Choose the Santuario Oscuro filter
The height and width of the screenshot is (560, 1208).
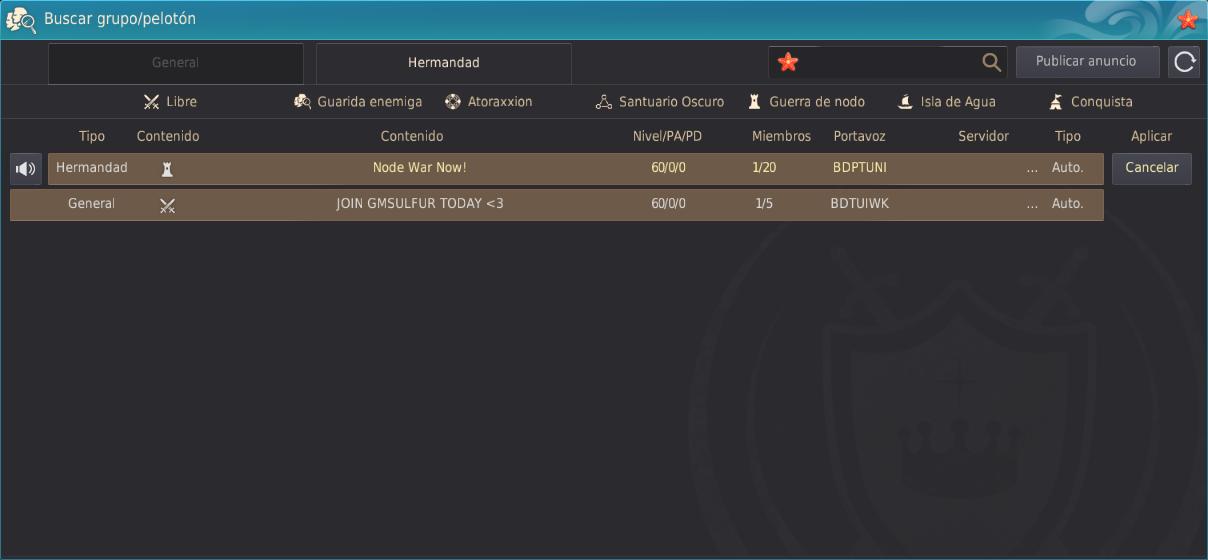659,102
